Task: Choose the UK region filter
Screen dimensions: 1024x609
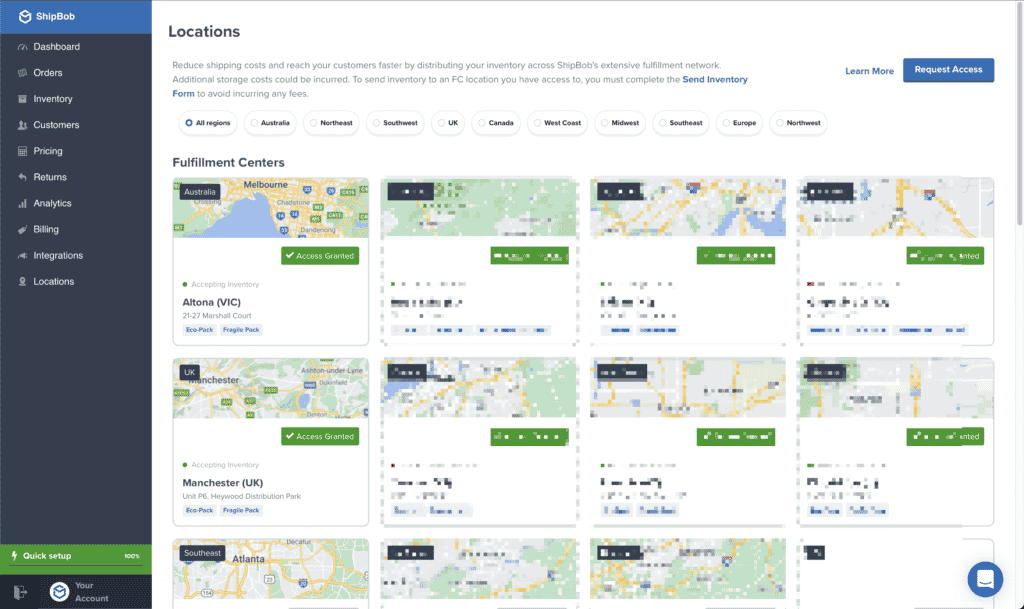Action: coord(448,123)
